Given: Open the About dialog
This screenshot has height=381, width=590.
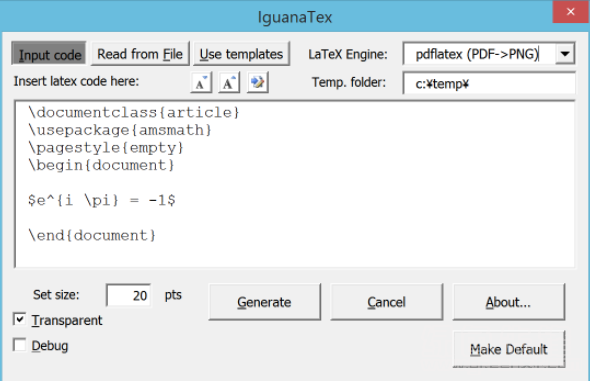Looking at the screenshot, I should tap(508, 302).
